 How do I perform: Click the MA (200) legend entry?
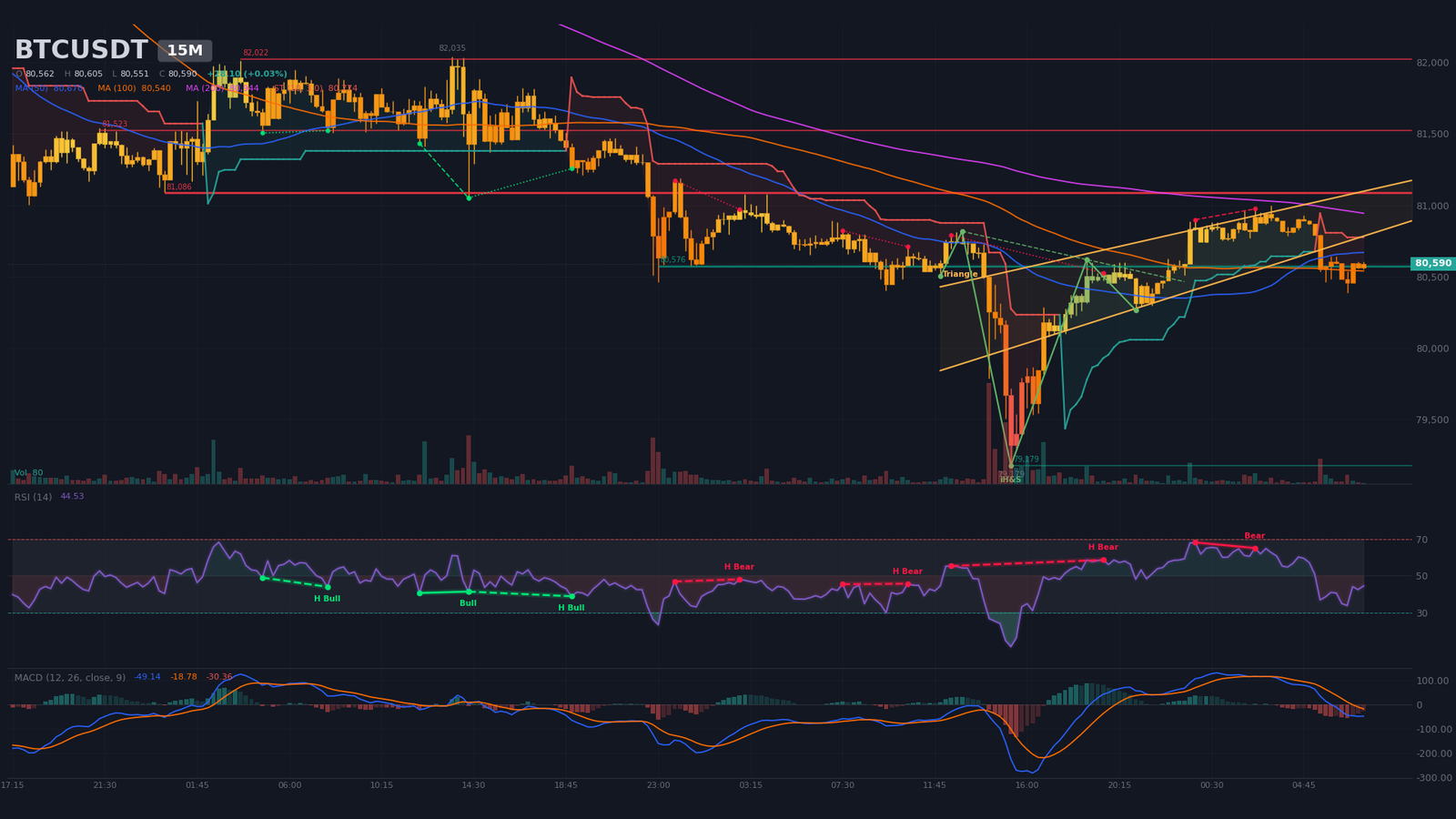click(222, 88)
